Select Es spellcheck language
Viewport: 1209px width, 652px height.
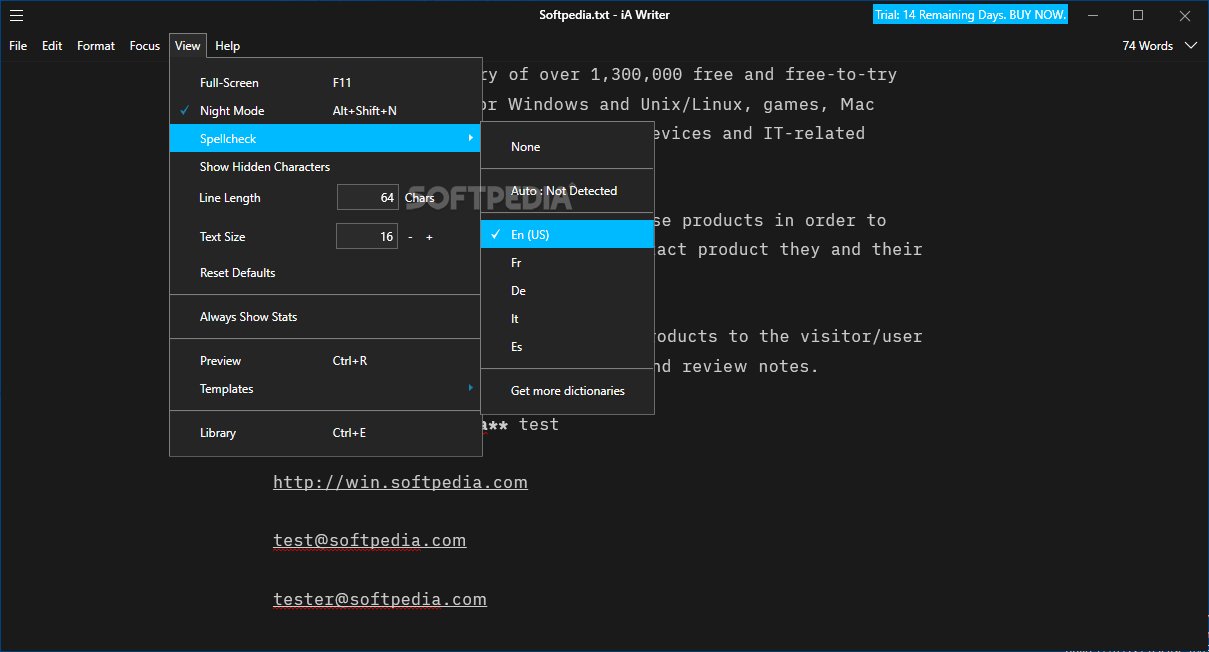point(567,347)
